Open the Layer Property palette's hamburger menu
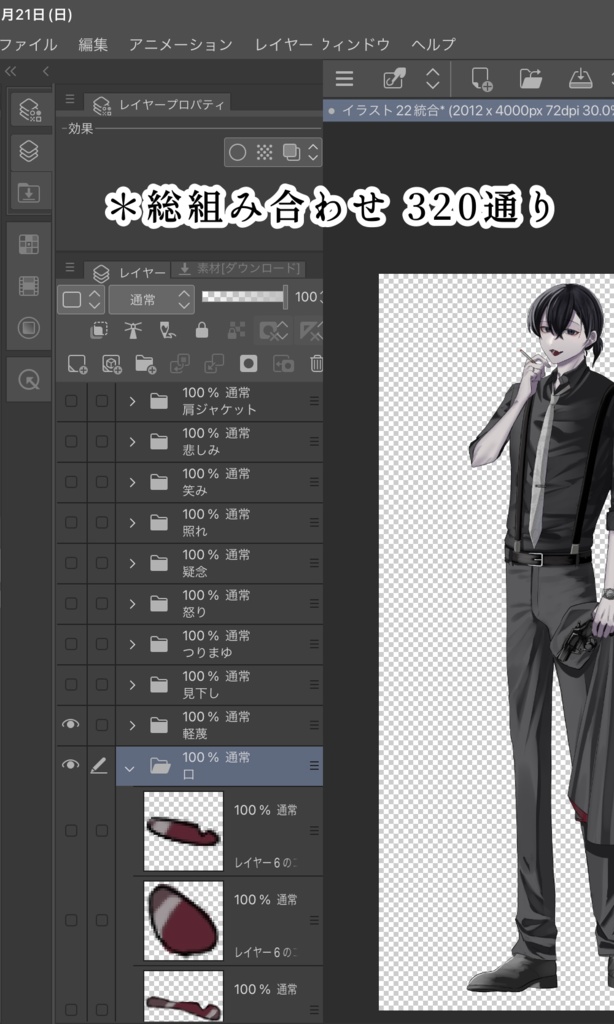This screenshot has width=614, height=1024. 69,100
